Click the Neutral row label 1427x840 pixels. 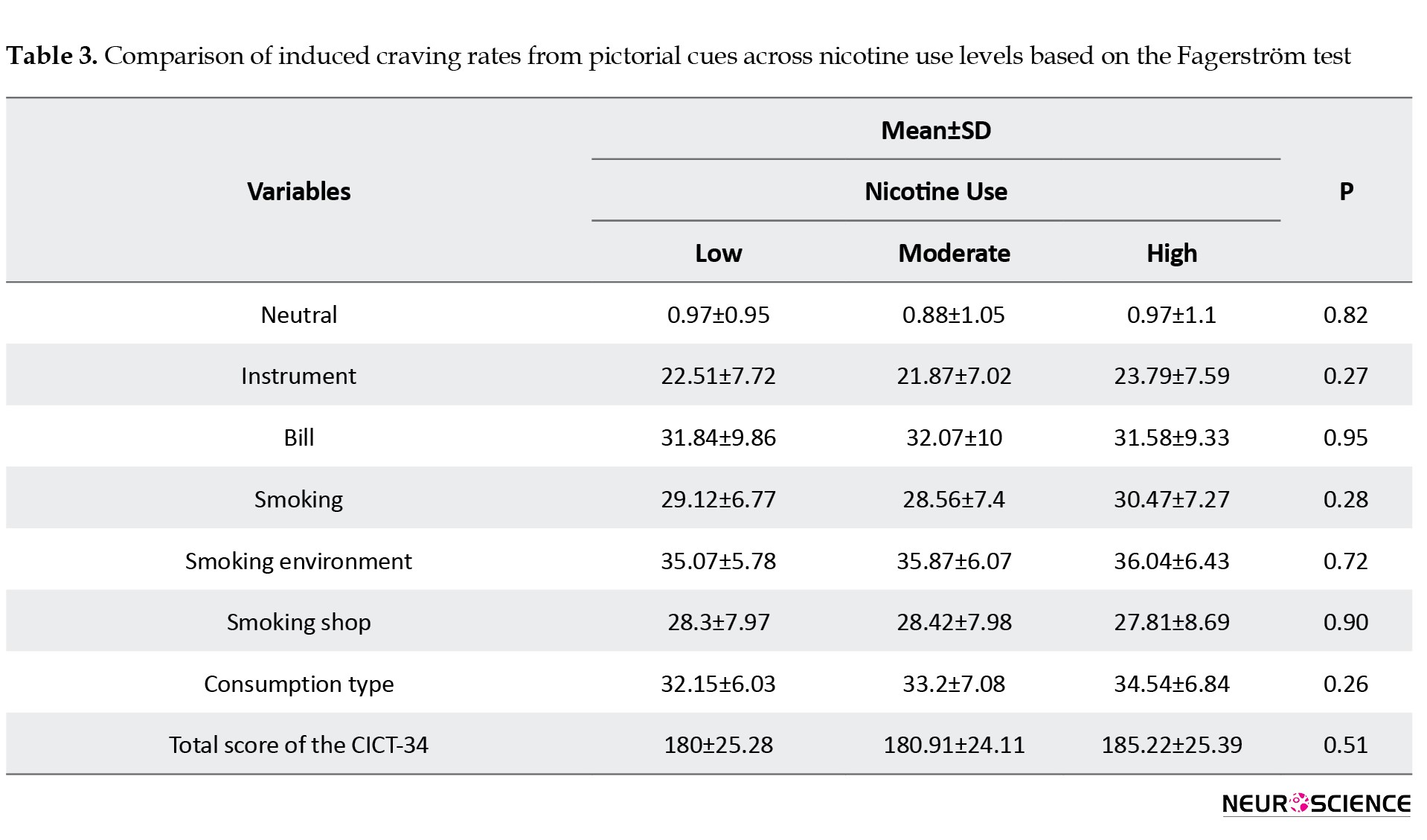pyautogui.click(x=299, y=315)
